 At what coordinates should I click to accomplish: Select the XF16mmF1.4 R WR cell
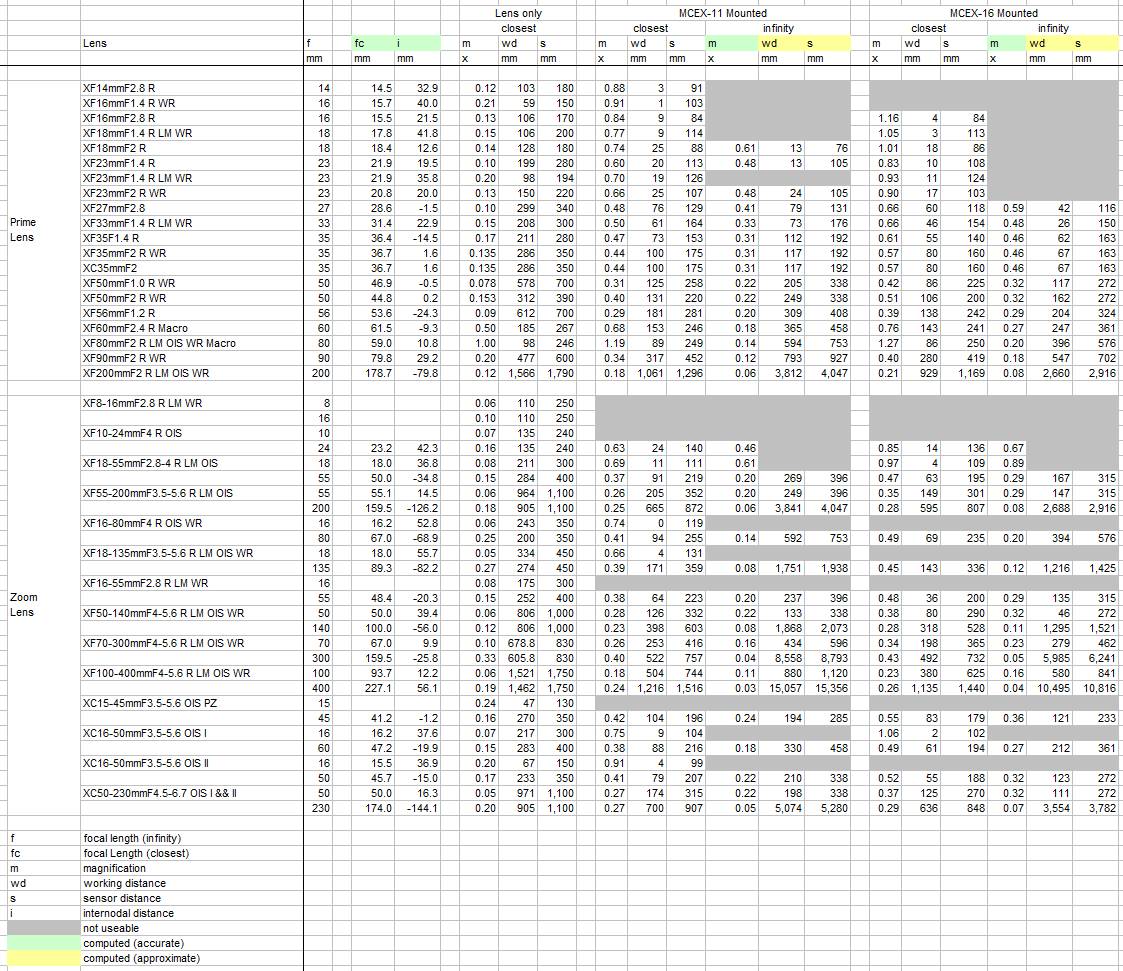[191, 103]
